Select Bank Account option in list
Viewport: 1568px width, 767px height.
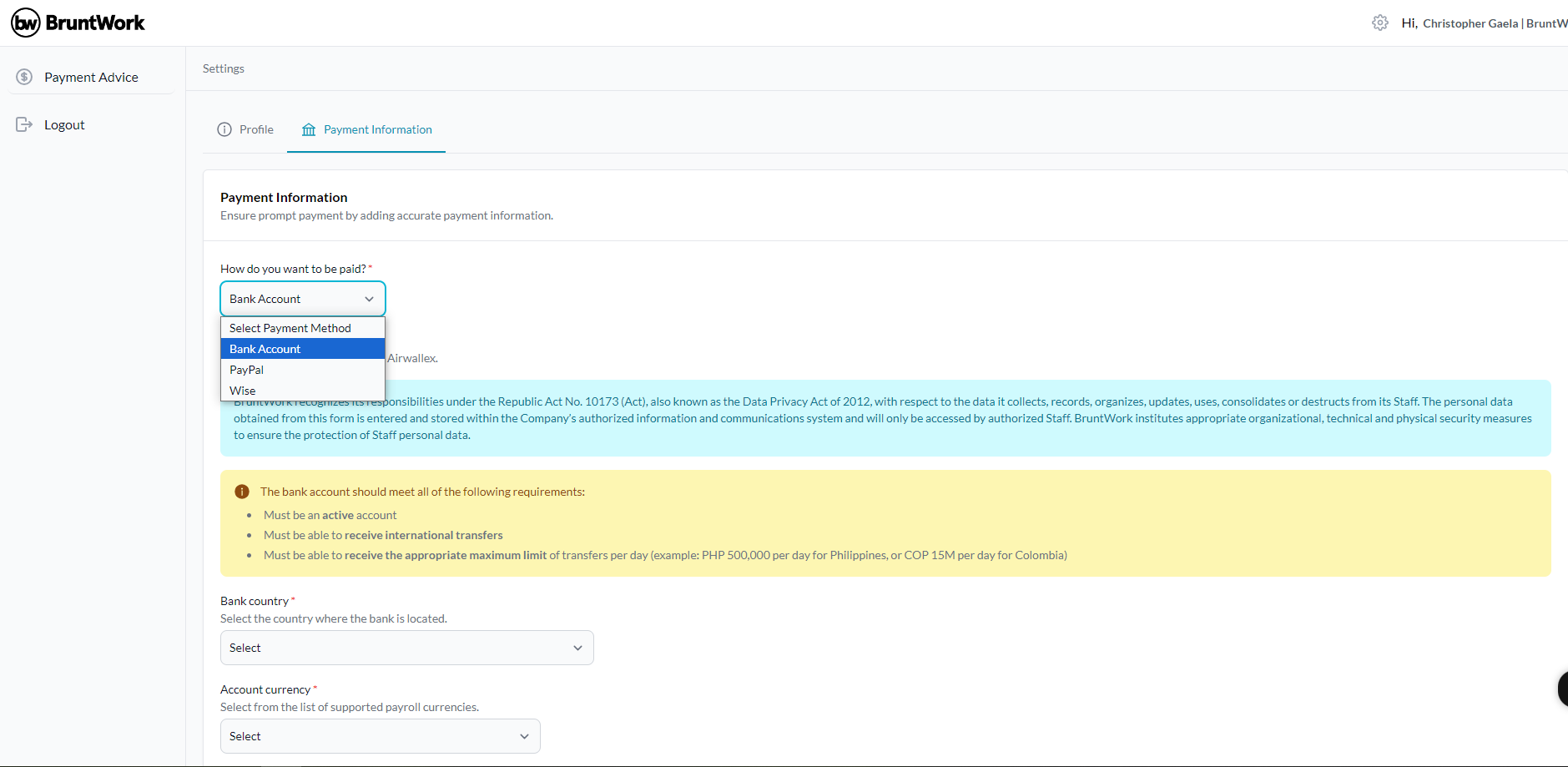coord(303,349)
